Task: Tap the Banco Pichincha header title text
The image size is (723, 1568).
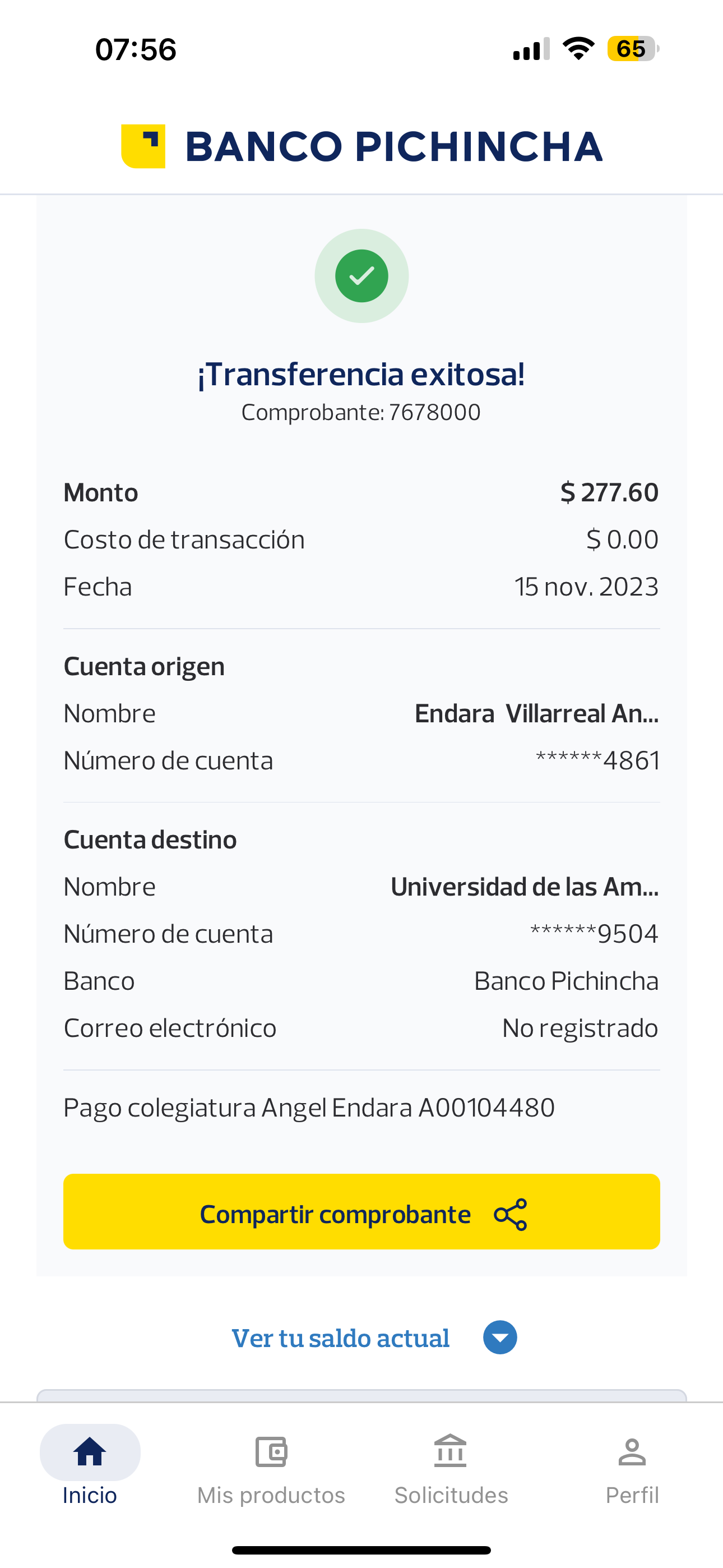Action: point(393,147)
